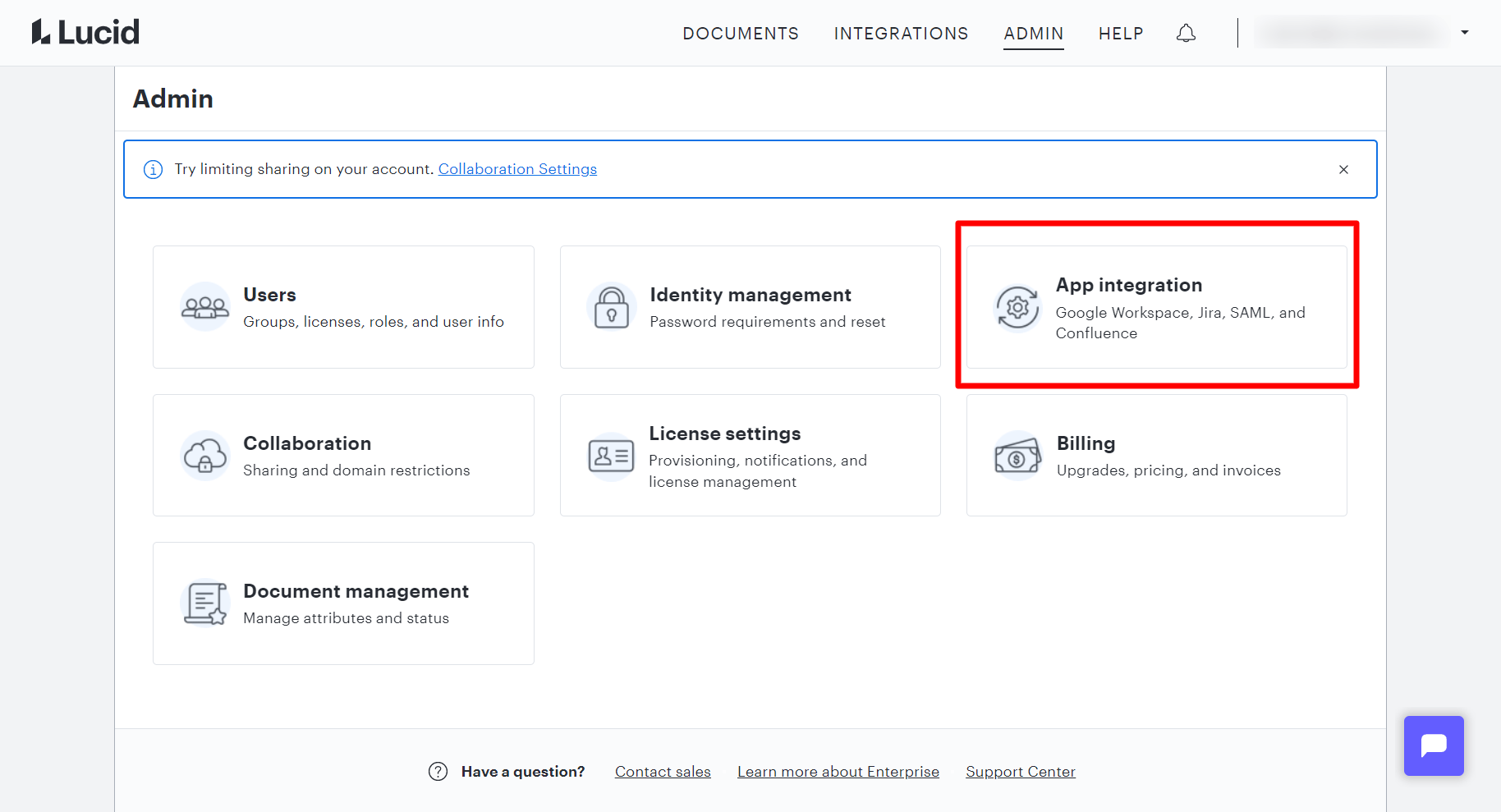The height and width of the screenshot is (812, 1501).
Task: Follow the Contact sales link
Action: [x=663, y=772]
